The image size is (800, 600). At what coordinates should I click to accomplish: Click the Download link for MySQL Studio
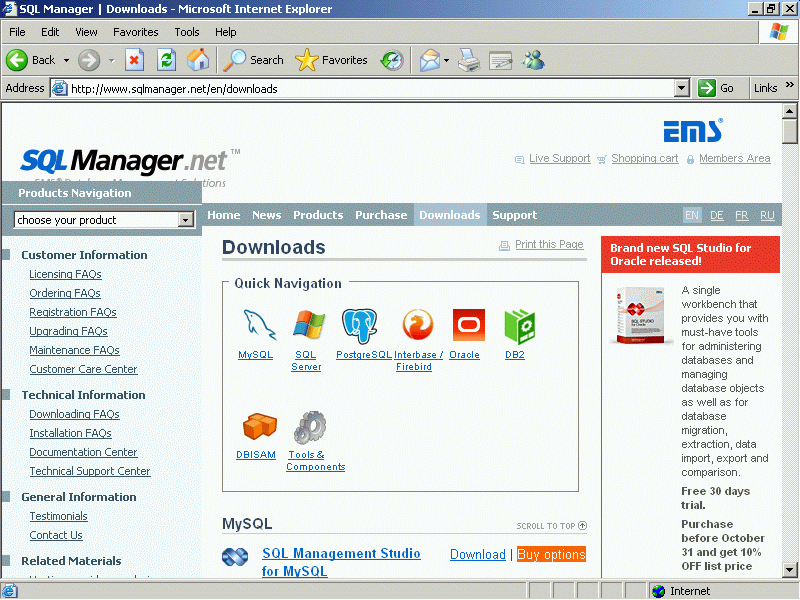coord(478,555)
